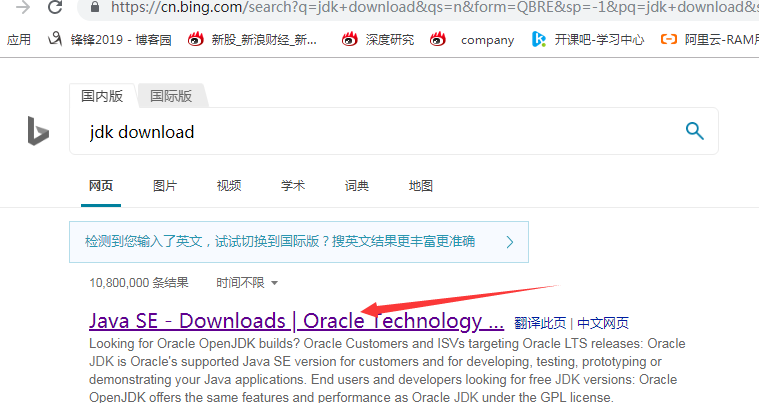Click the browser forward arrow
The height and width of the screenshot is (403, 759).
(22, 7)
